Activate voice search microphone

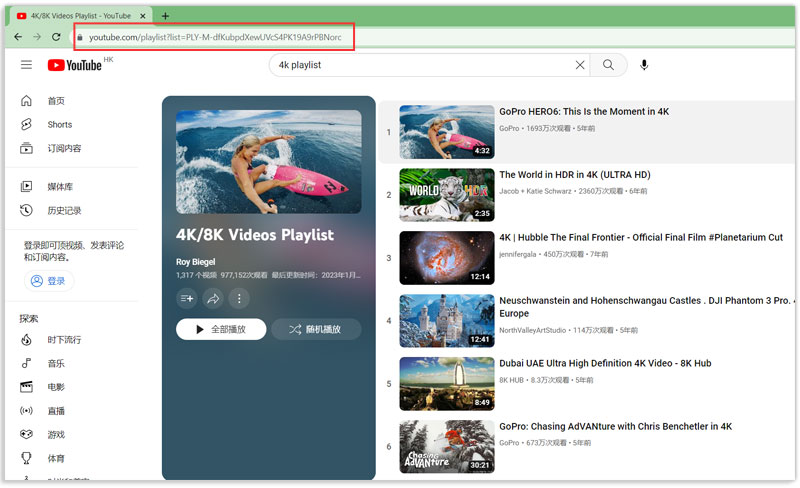coord(644,65)
